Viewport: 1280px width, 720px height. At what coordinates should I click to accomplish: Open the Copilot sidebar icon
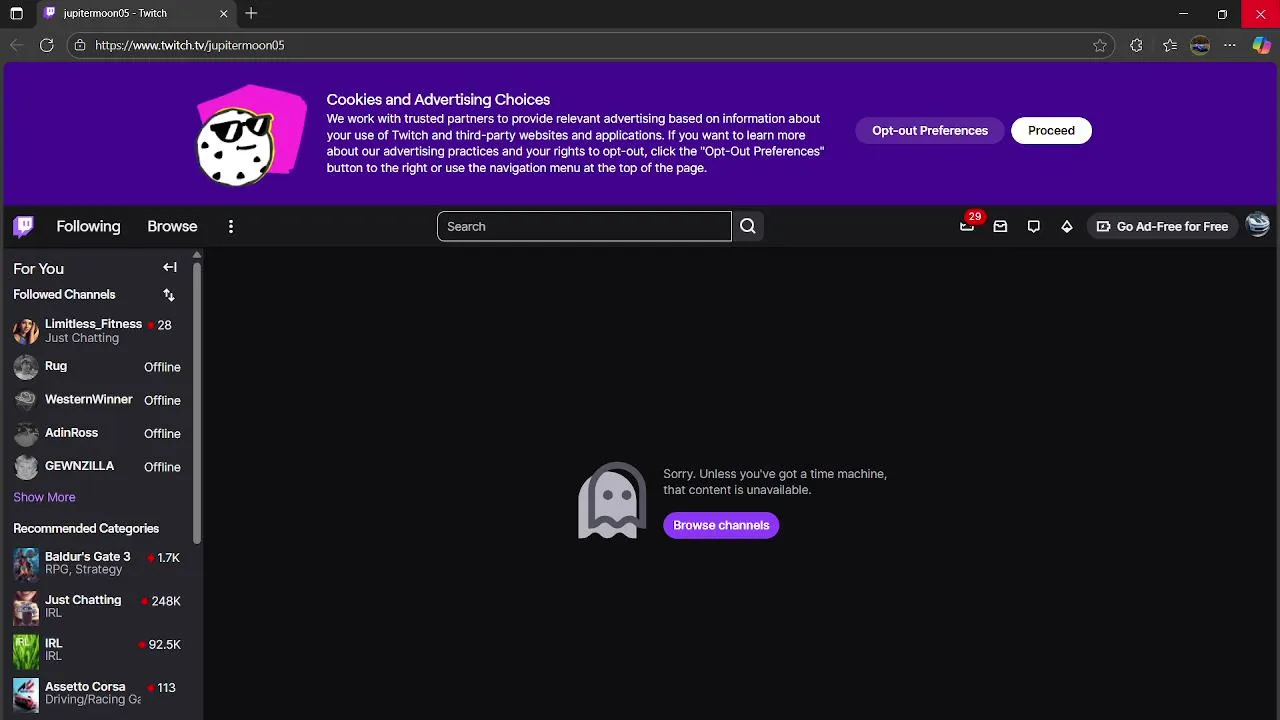coord(1262,45)
